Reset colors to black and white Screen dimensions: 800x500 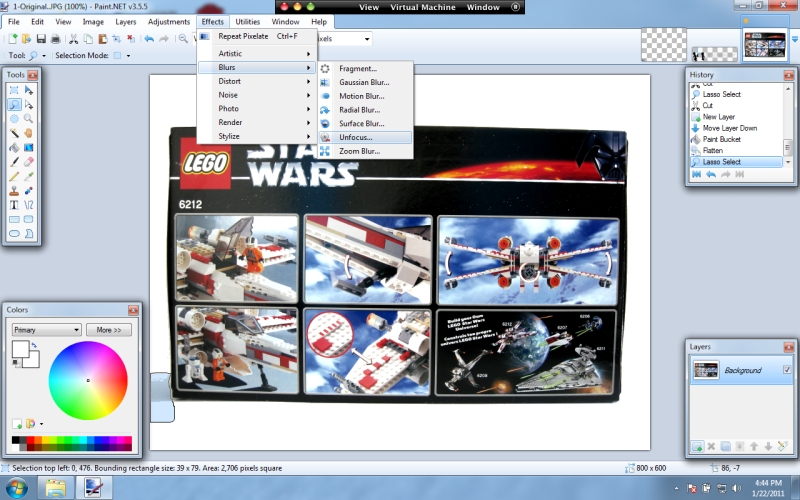coord(16,363)
